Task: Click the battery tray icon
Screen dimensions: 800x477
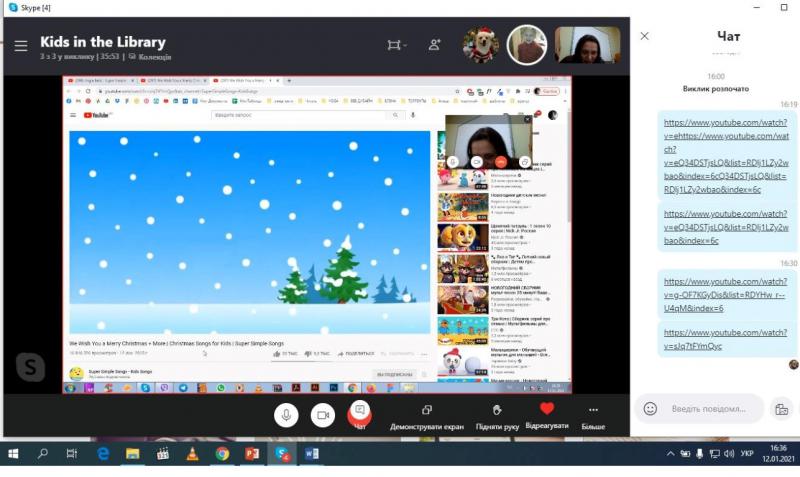Action: (685, 454)
